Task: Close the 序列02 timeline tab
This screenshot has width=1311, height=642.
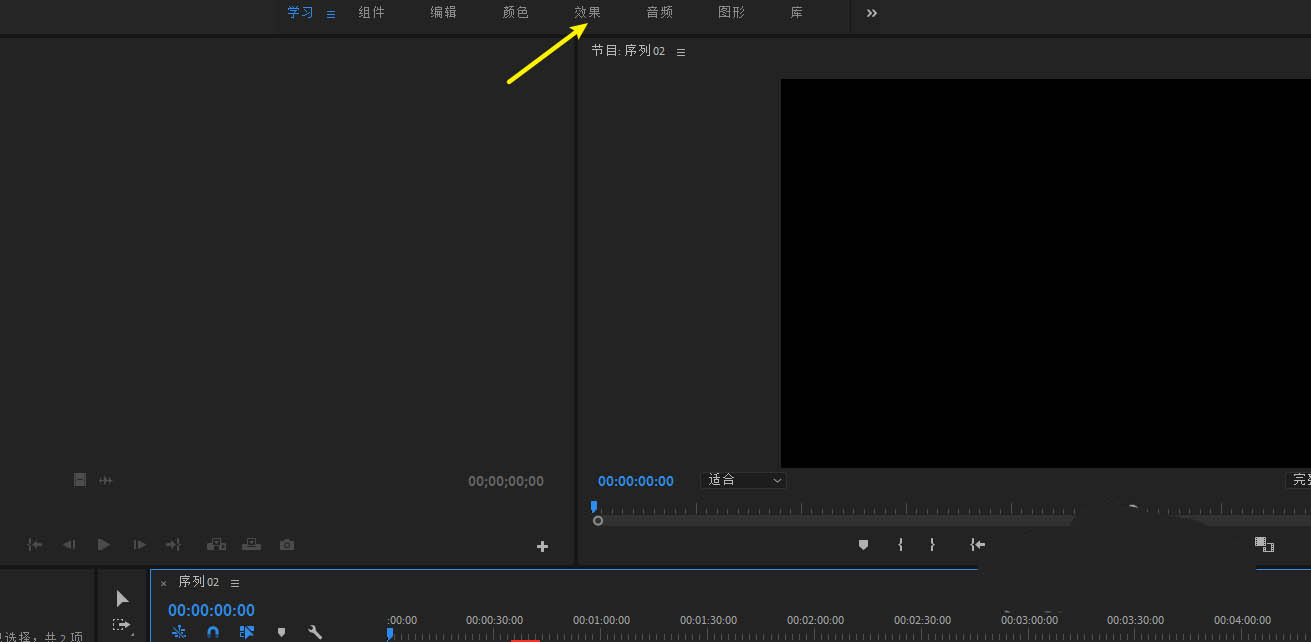Action: [x=164, y=583]
